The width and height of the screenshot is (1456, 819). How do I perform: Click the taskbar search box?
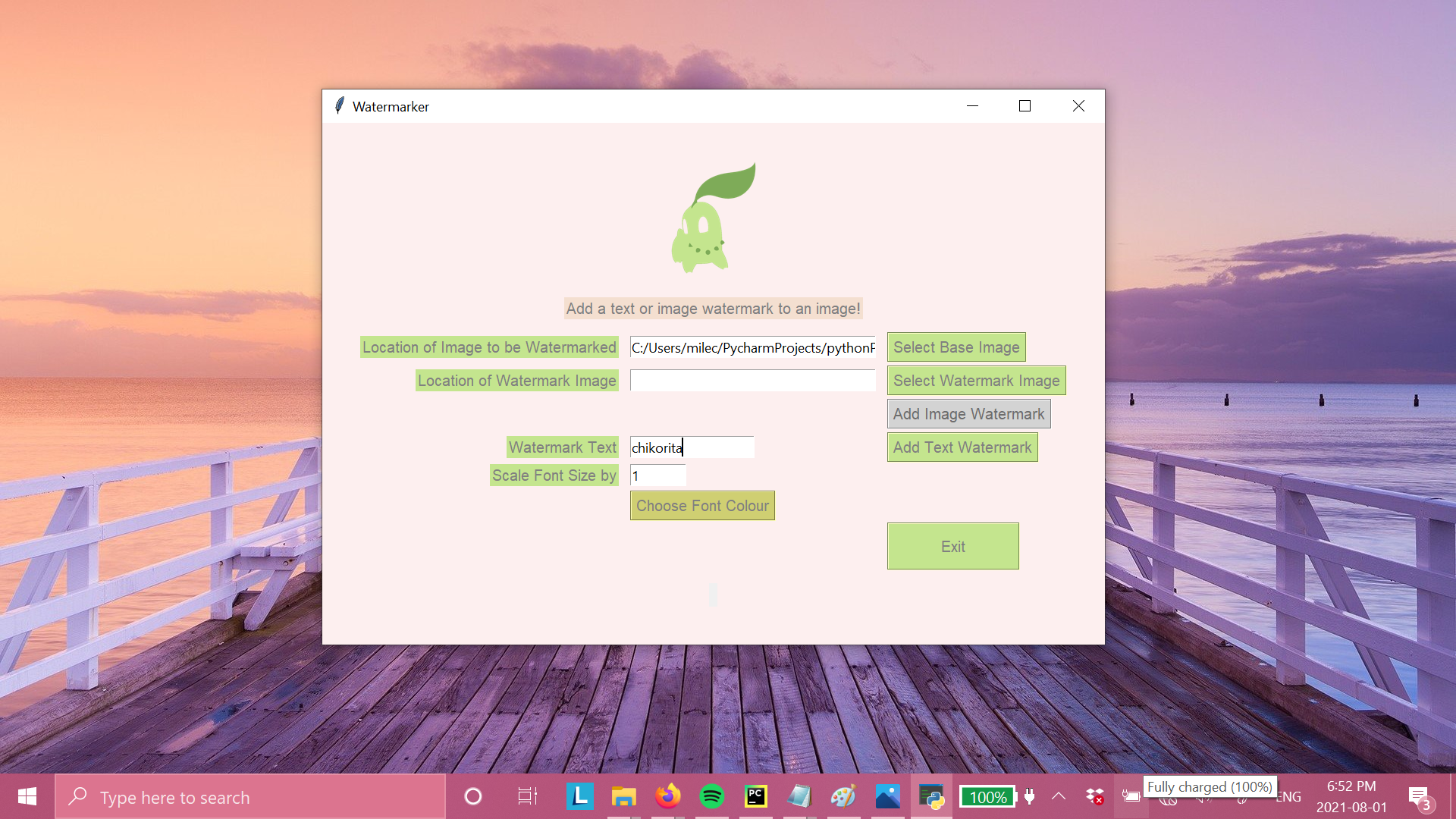pyautogui.click(x=250, y=797)
